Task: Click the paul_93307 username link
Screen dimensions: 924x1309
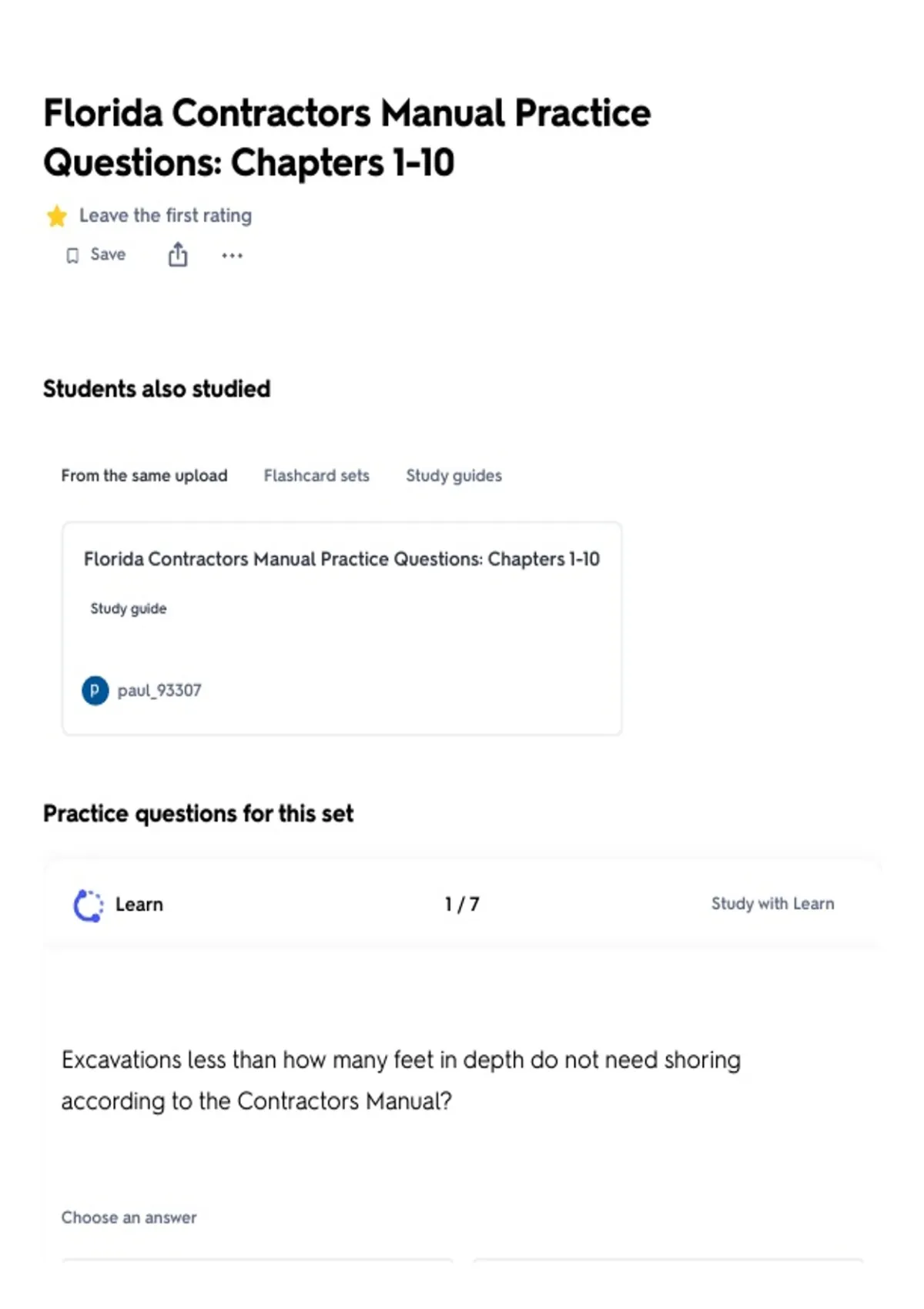Action: point(159,691)
